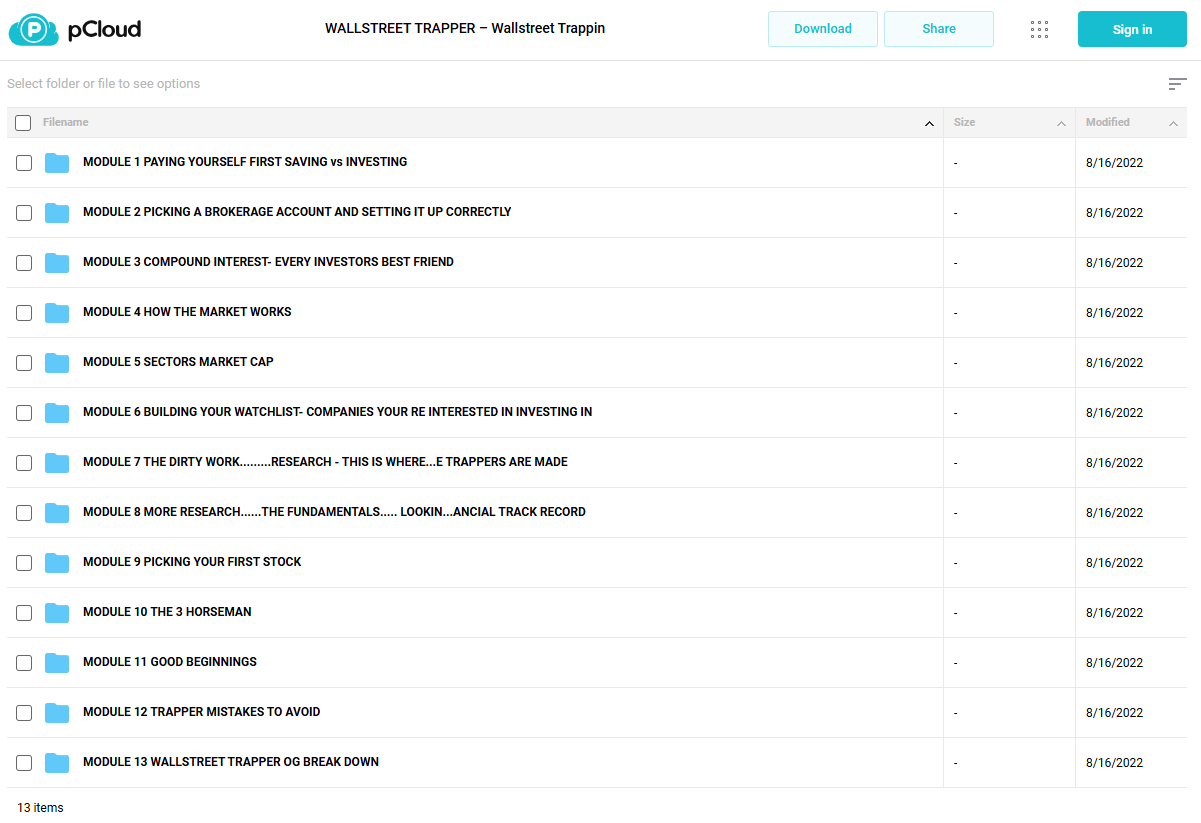1201x823 pixels.
Task: Open MODULE 3 COMPOUND INTEREST folder name
Action: pos(268,262)
